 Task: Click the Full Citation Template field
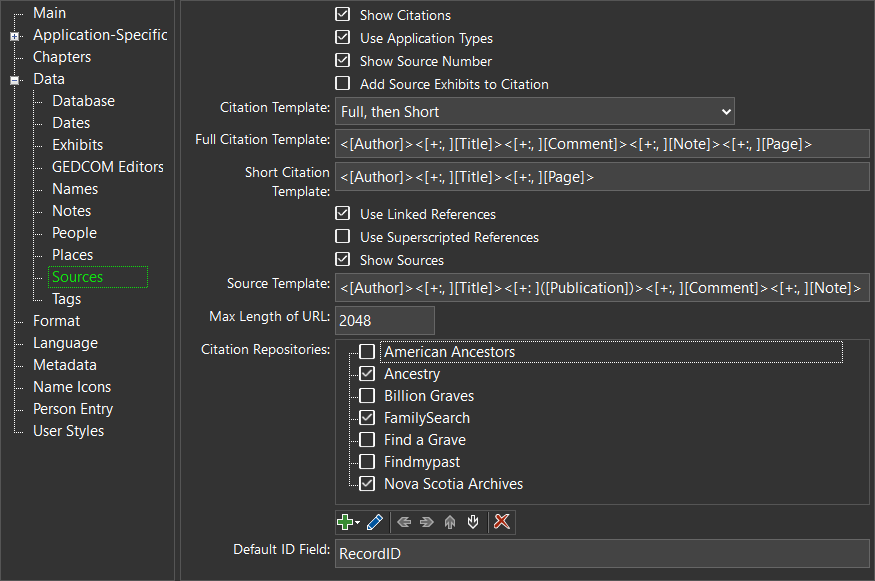tap(602, 143)
